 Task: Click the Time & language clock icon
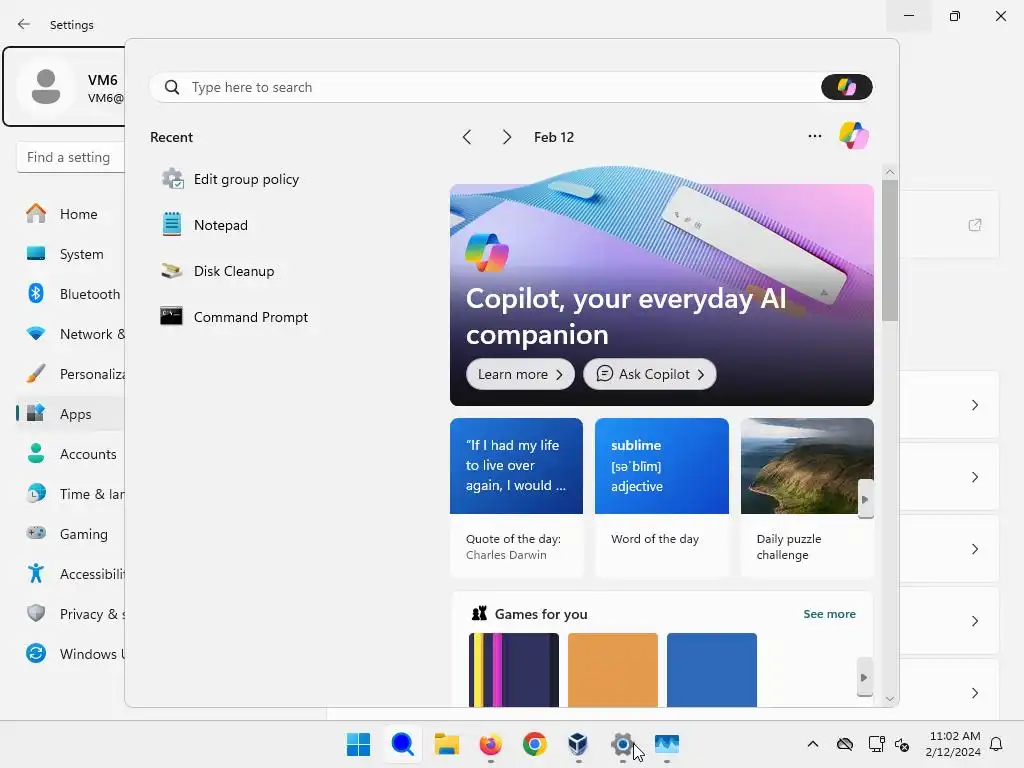[x=36, y=494]
